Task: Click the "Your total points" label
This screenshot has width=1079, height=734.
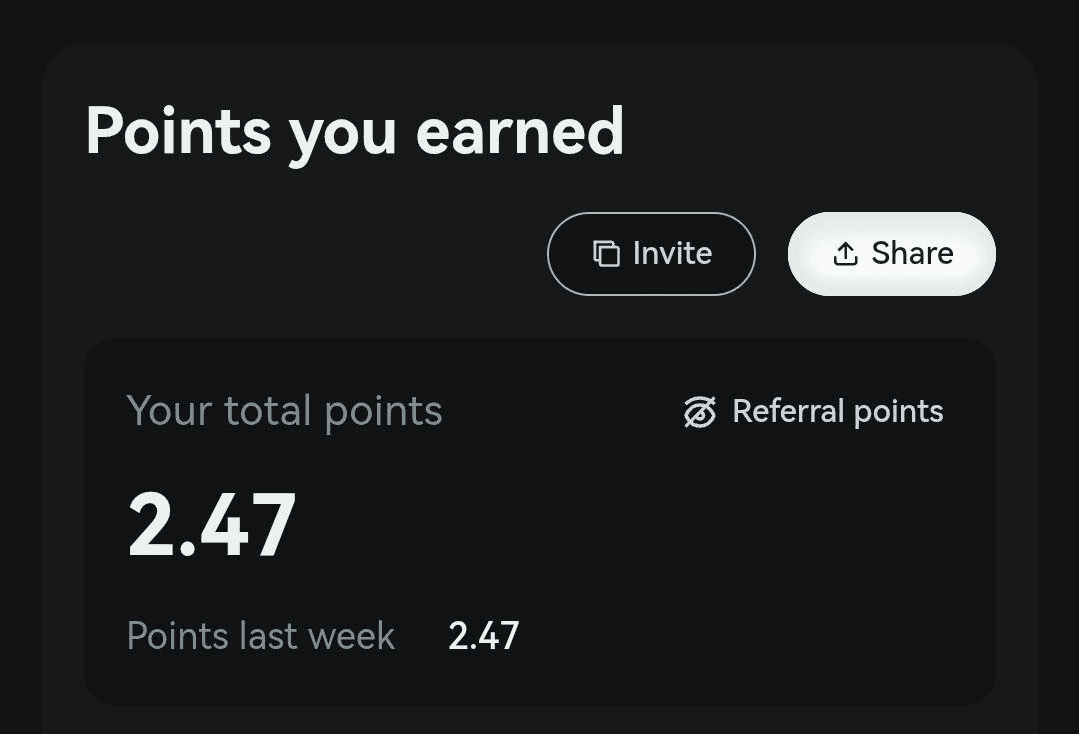Action: coord(284,411)
